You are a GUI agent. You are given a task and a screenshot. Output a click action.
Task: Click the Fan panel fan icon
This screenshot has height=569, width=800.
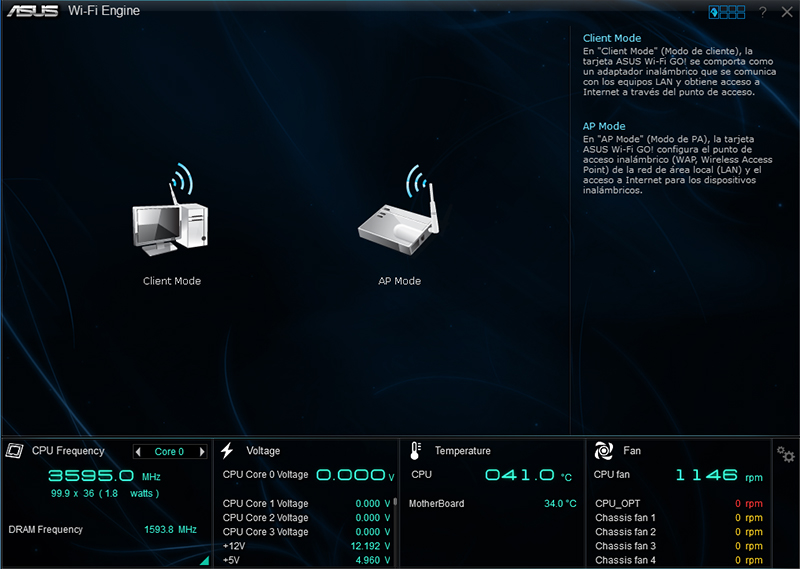pyautogui.click(x=604, y=451)
